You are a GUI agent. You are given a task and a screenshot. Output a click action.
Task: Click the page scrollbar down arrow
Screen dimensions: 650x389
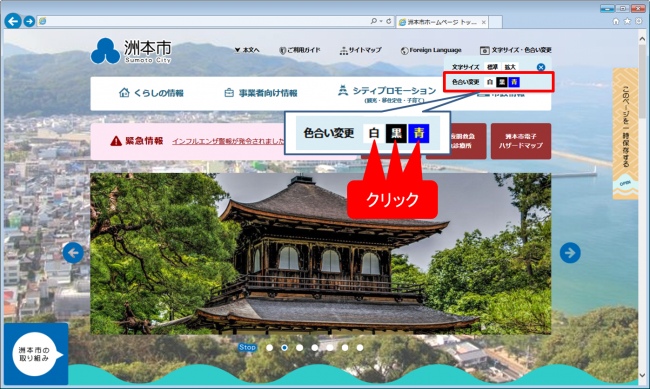pos(642,375)
